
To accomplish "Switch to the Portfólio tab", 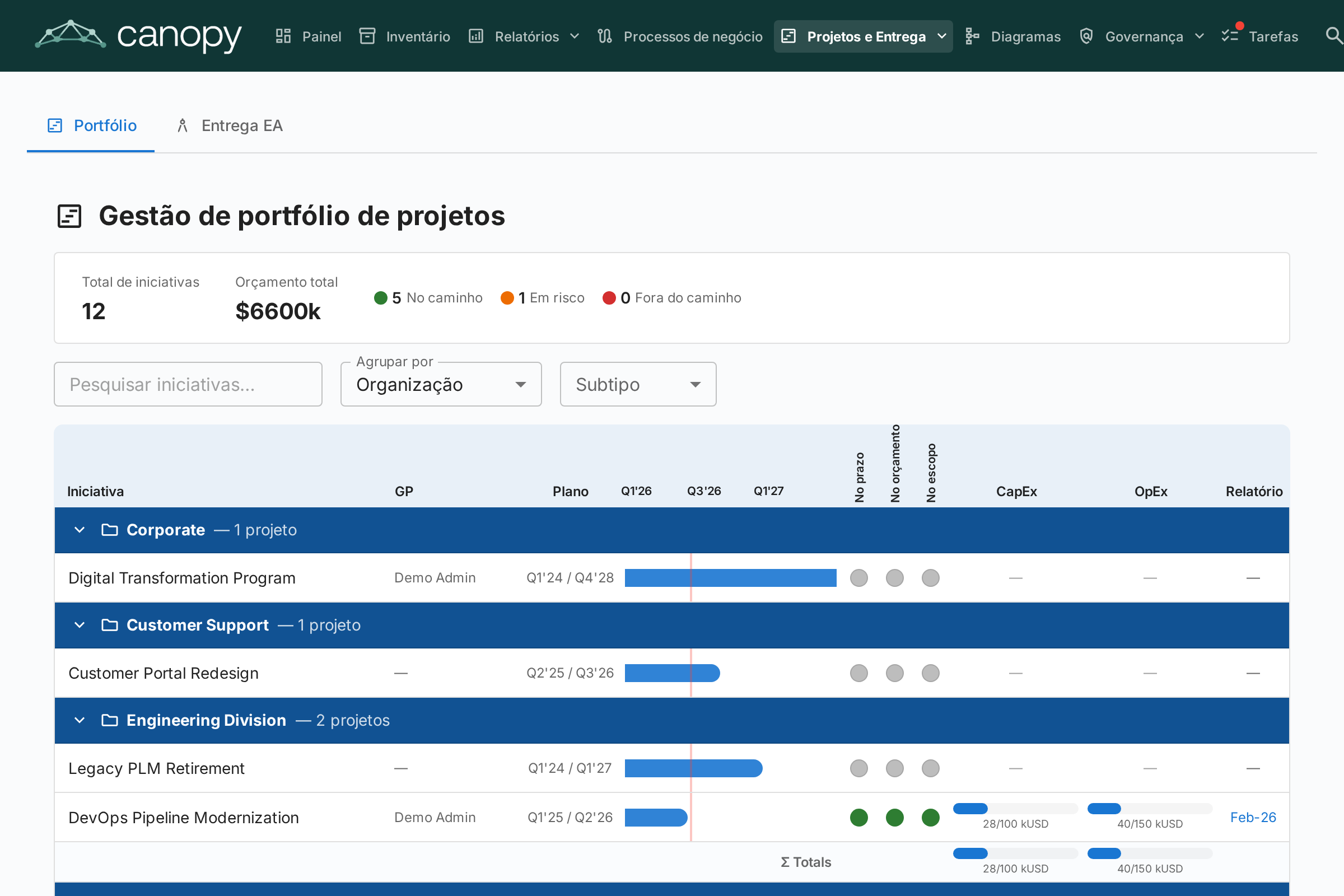I will pos(91,125).
